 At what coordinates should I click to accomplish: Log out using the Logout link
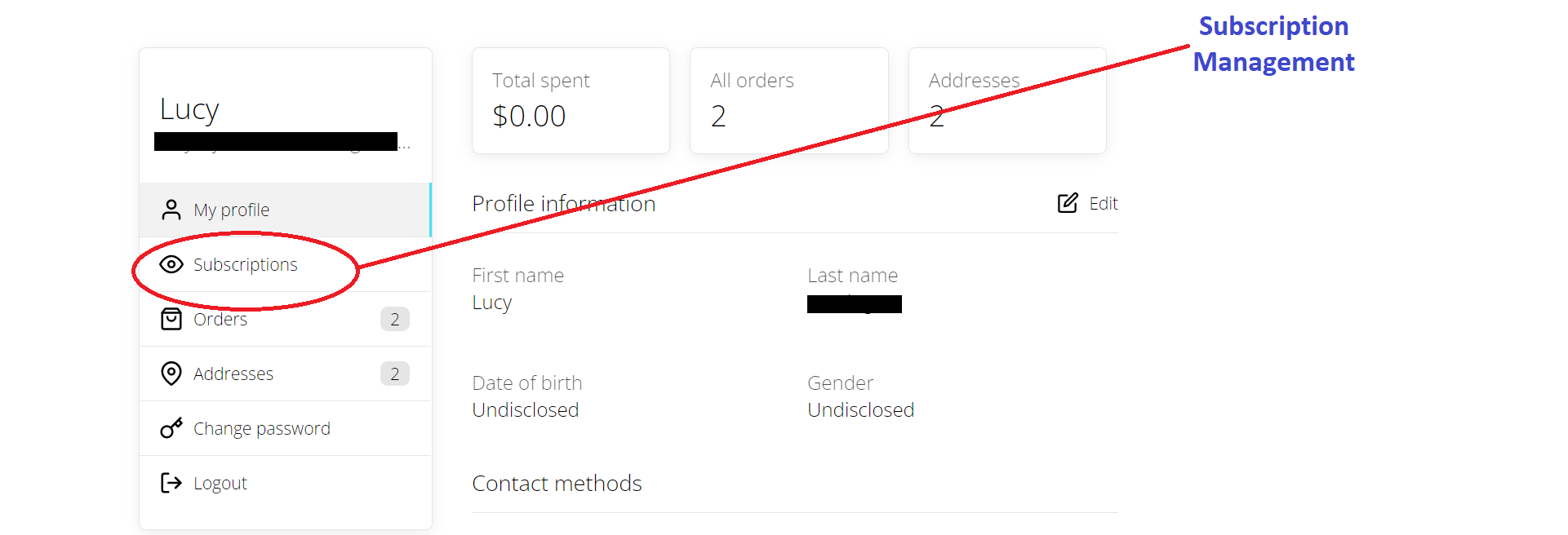(x=285, y=483)
